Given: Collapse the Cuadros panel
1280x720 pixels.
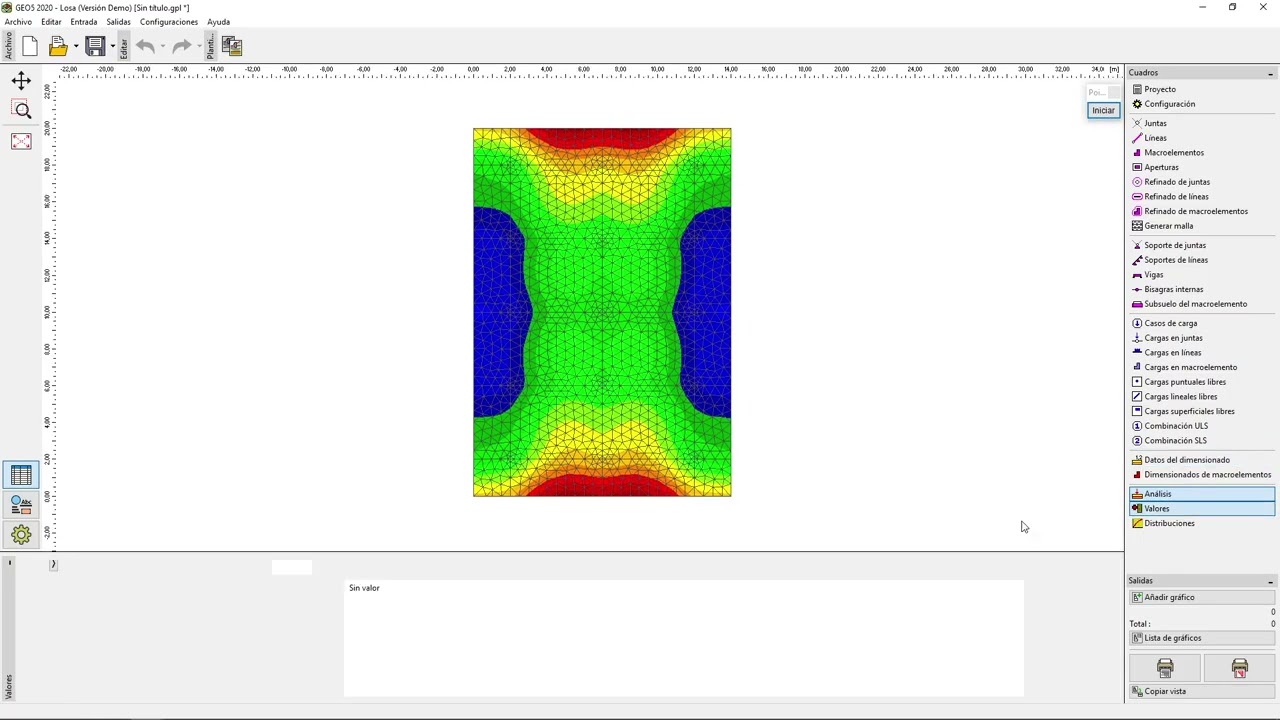Looking at the screenshot, I should coord(1270,73).
